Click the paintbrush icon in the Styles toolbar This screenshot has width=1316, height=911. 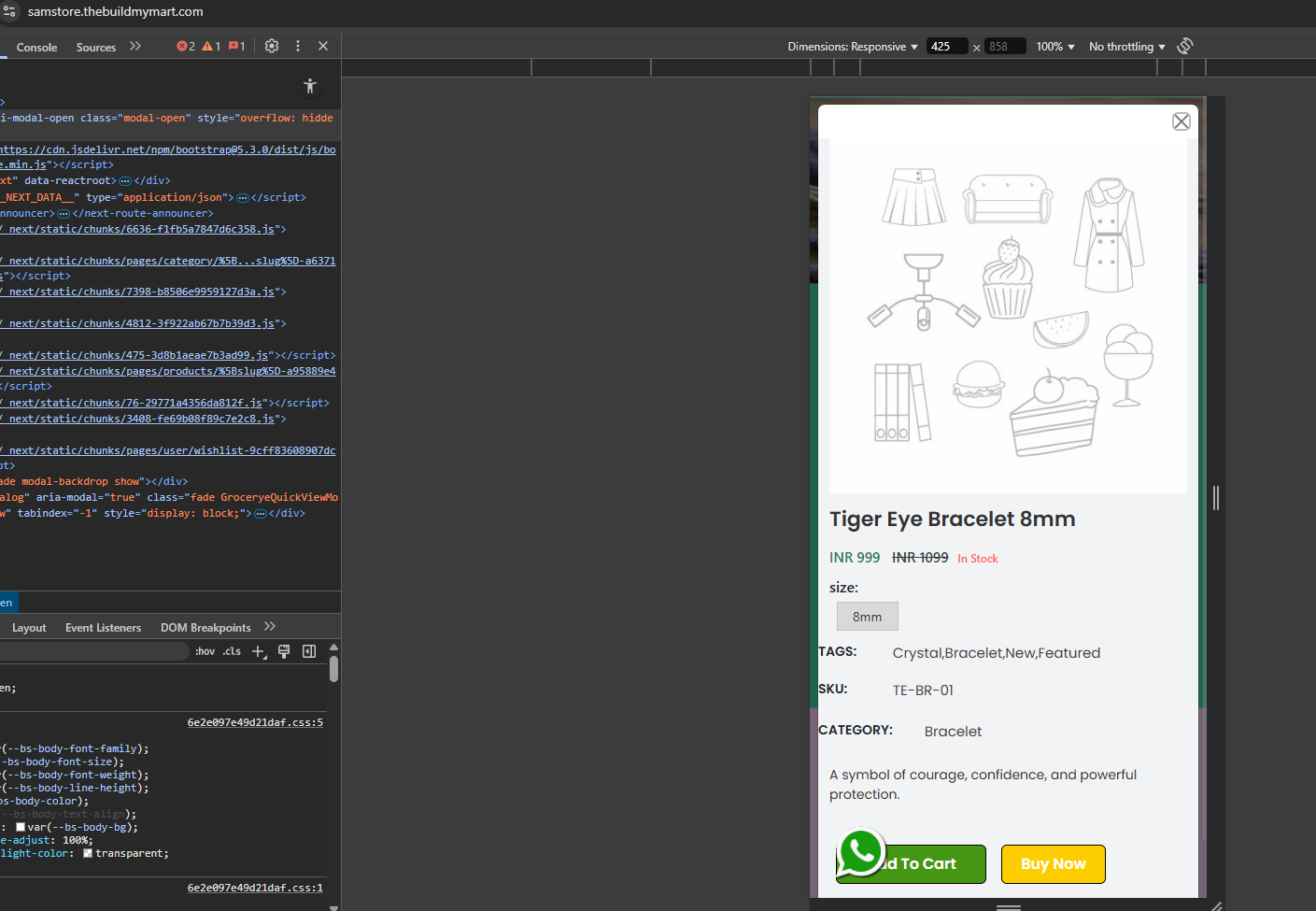(284, 651)
